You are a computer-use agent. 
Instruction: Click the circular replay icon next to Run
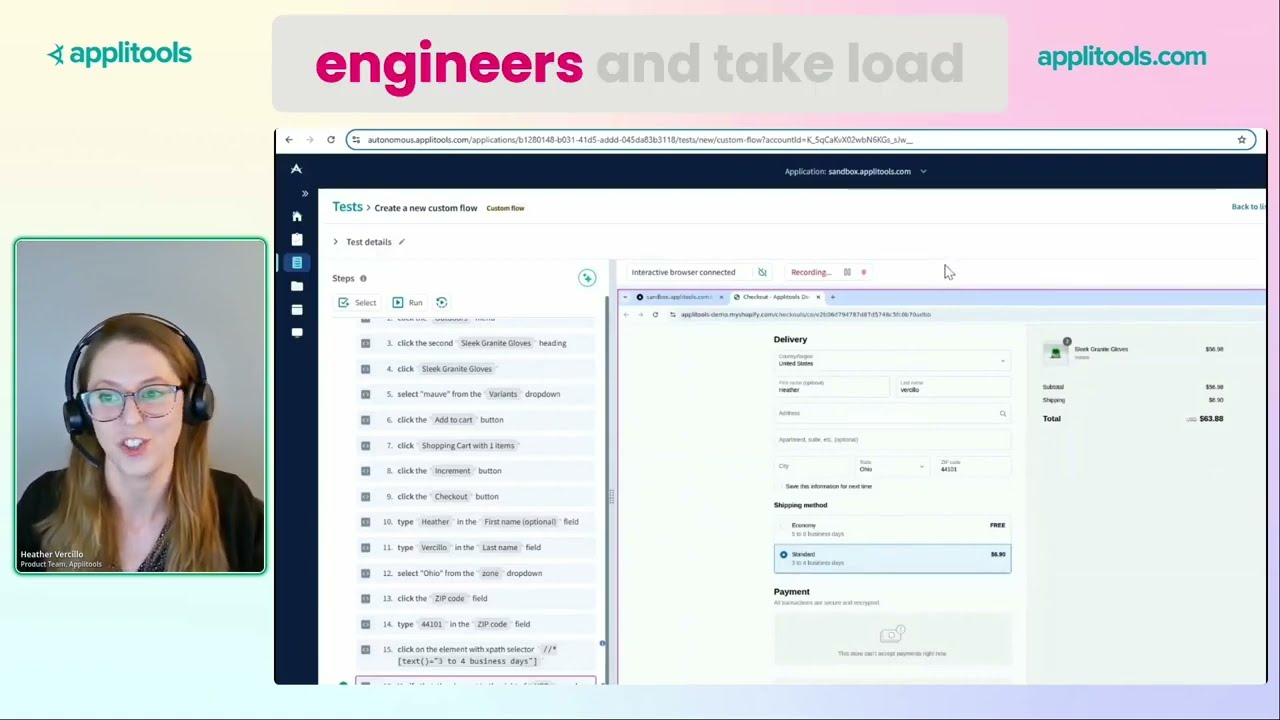442,303
